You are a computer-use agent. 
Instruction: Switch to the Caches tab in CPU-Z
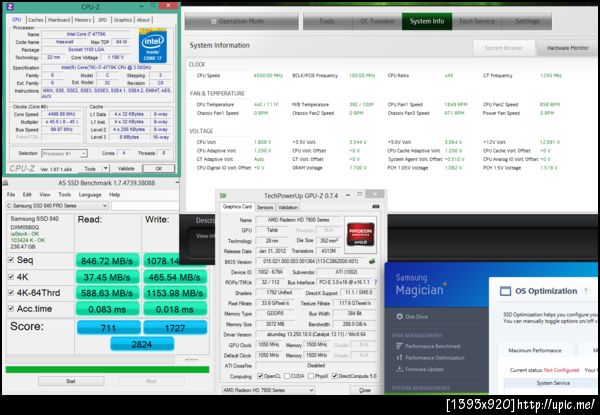[36, 20]
